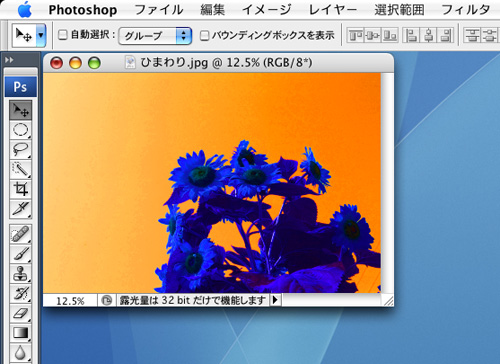Choose the Gradient tool
Image resolution: width=500 pixels, height=364 pixels.
pyautogui.click(x=21, y=332)
